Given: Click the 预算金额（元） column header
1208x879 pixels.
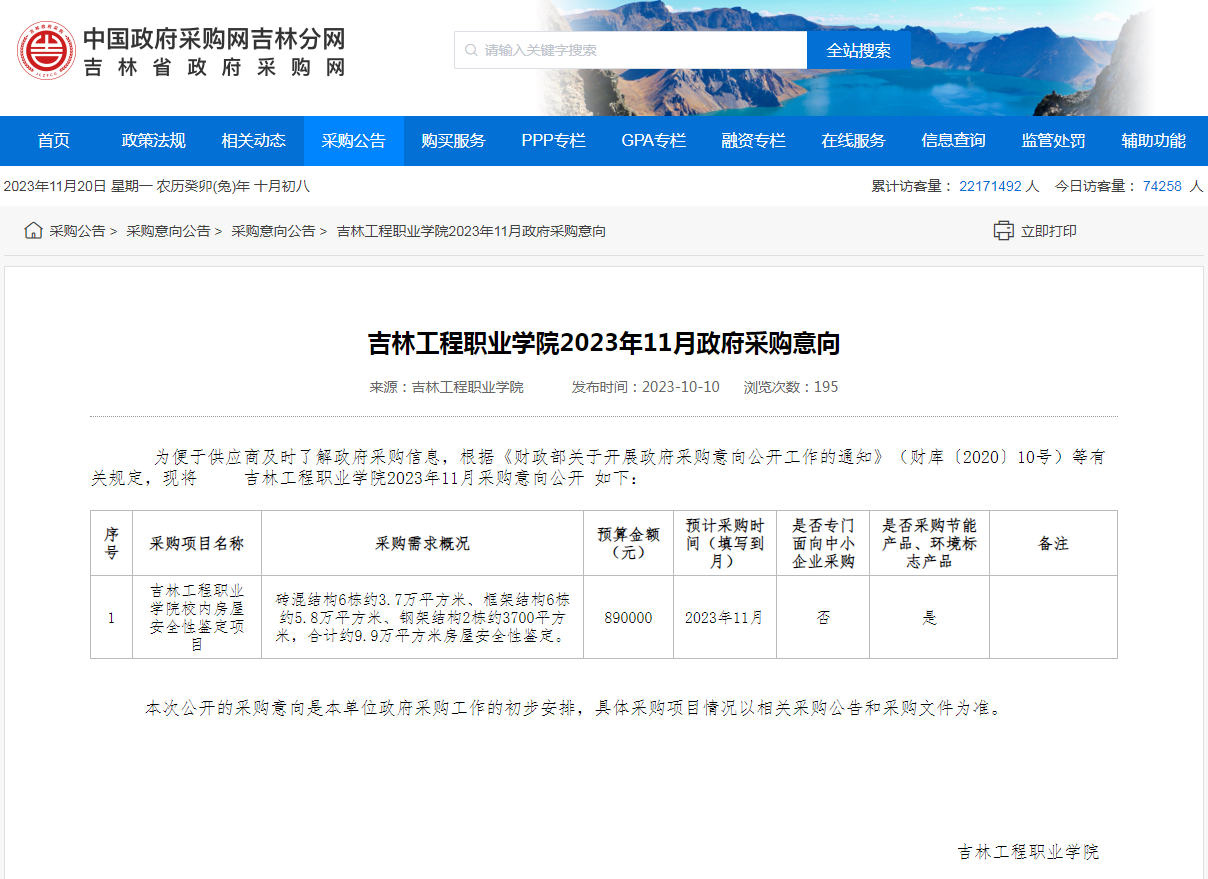Looking at the screenshot, I should coord(628,543).
